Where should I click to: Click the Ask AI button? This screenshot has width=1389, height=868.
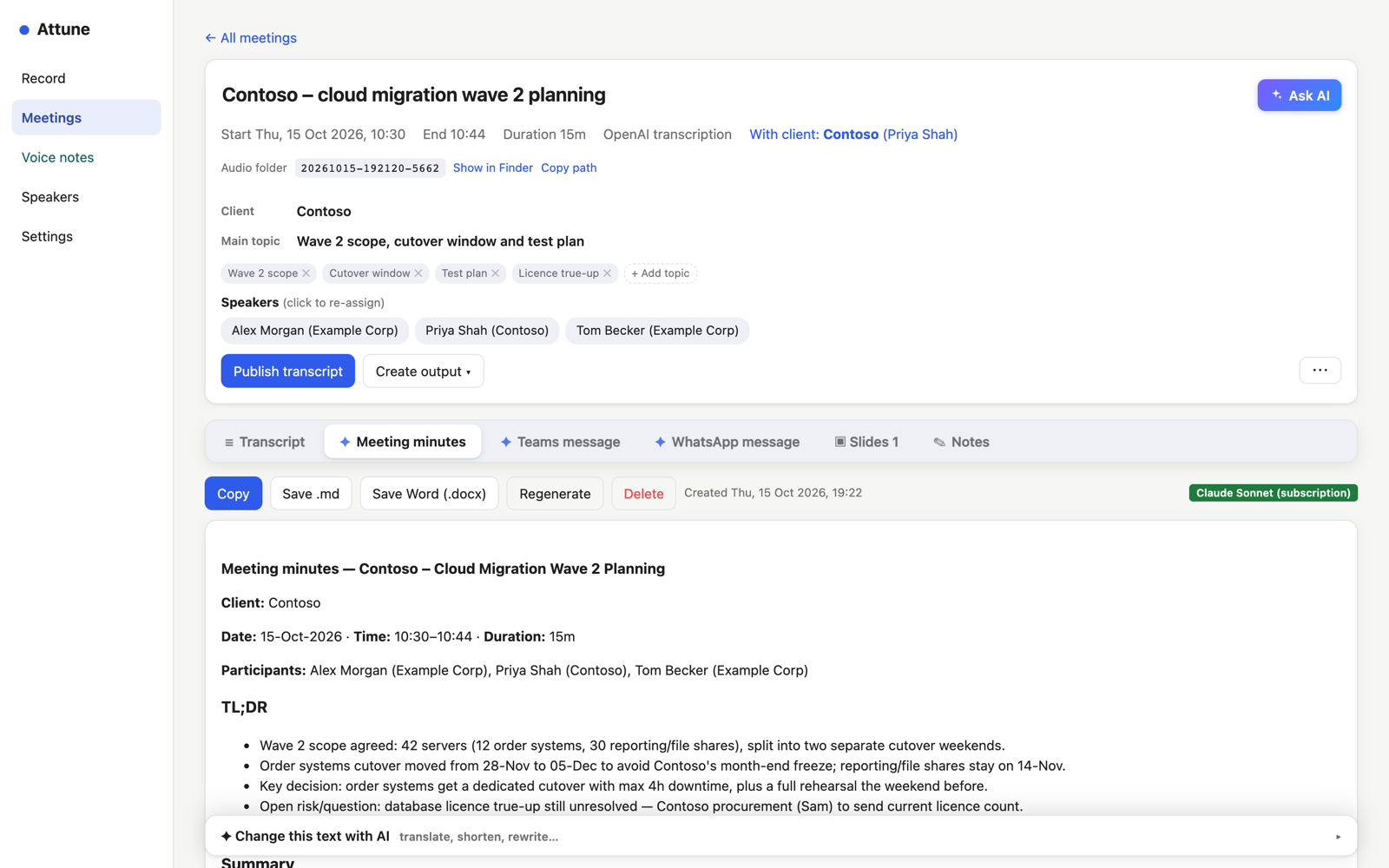pyautogui.click(x=1299, y=95)
